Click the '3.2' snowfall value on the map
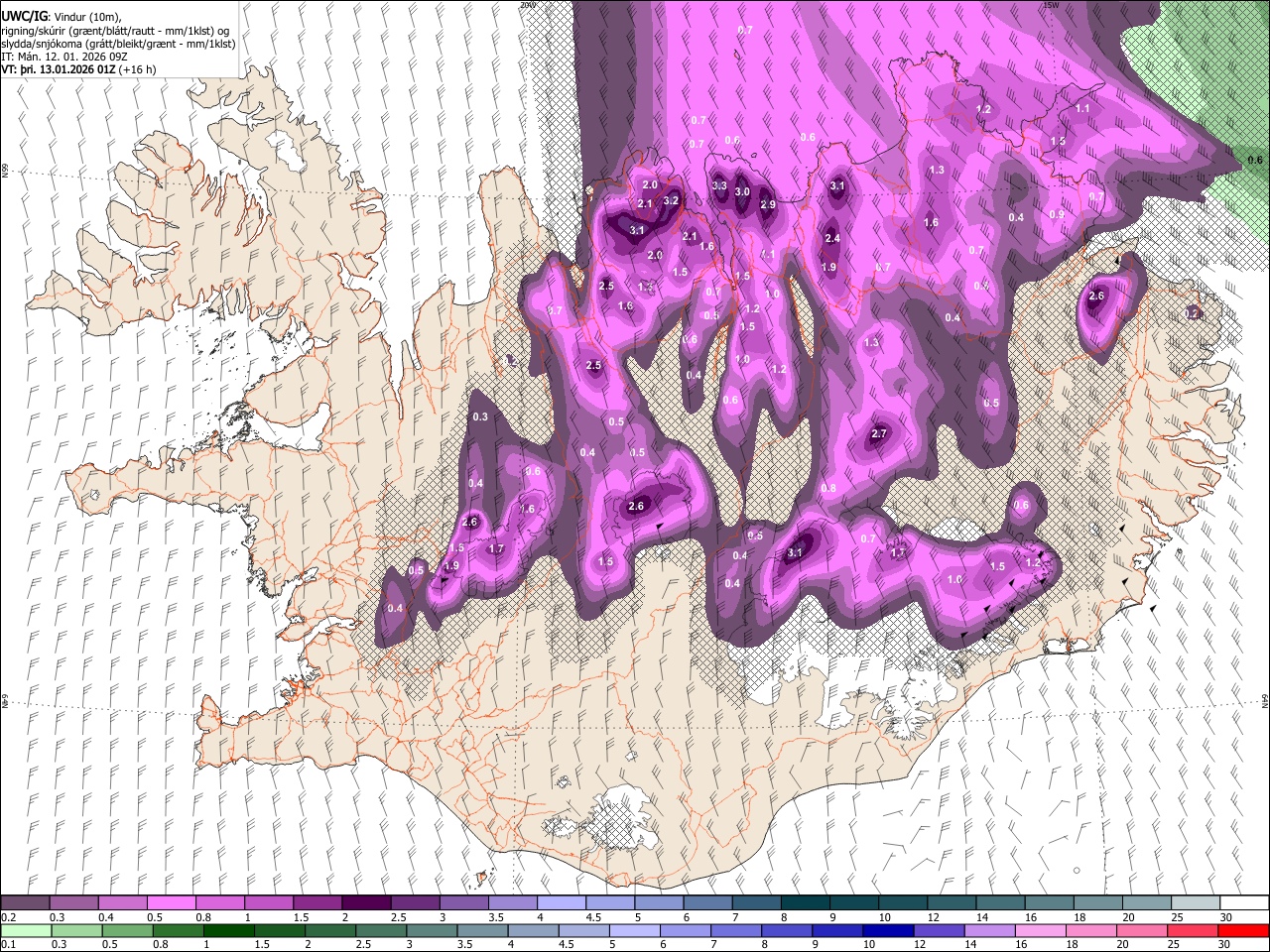The width and height of the screenshot is (1270, 952). point(671,200)
